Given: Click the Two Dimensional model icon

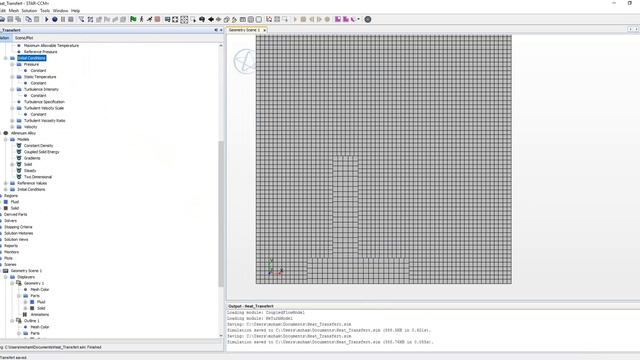Looking at the screenshot, I should pyautogui.click(x=19, y=177).
